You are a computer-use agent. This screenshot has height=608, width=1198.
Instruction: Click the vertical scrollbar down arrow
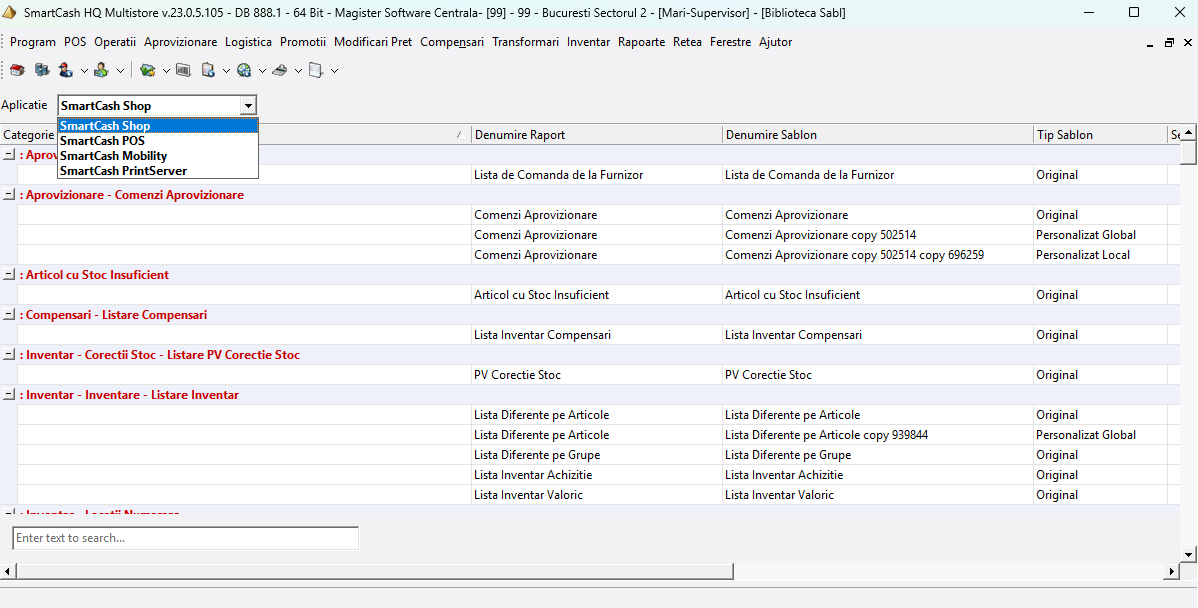click(x=1188, y=555)
